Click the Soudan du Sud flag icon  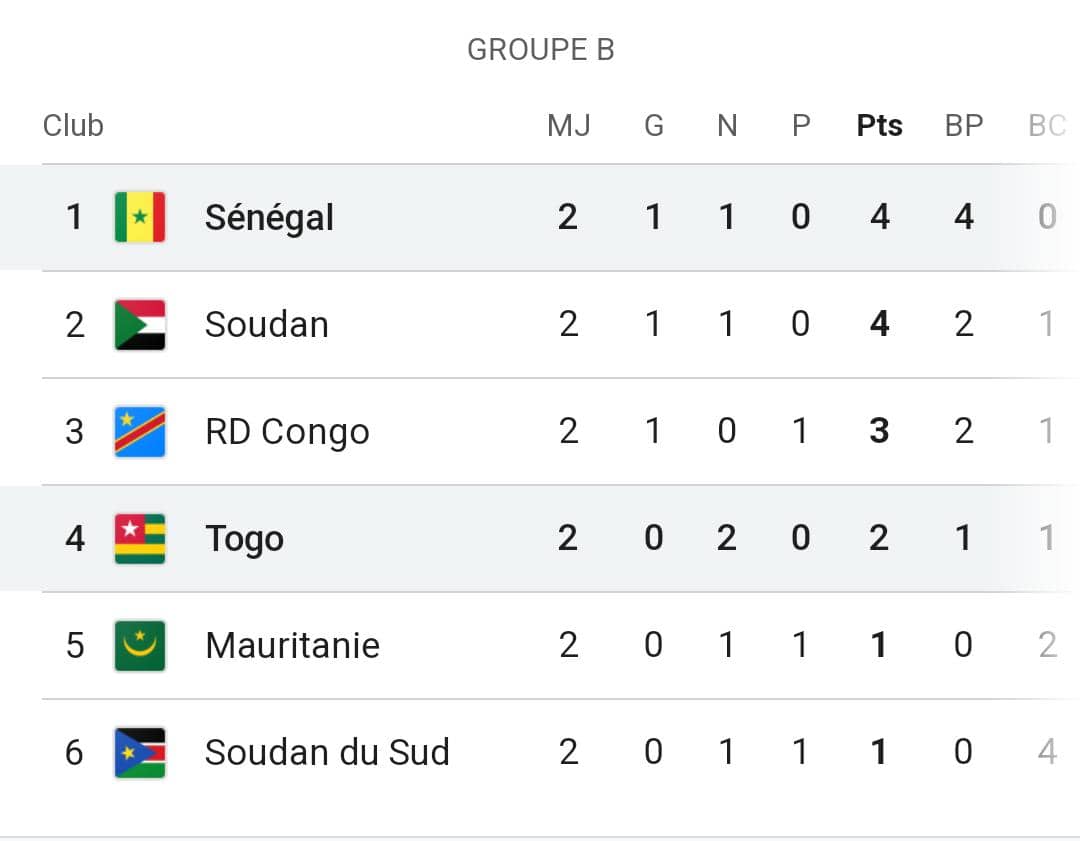[x=140, y=753]
